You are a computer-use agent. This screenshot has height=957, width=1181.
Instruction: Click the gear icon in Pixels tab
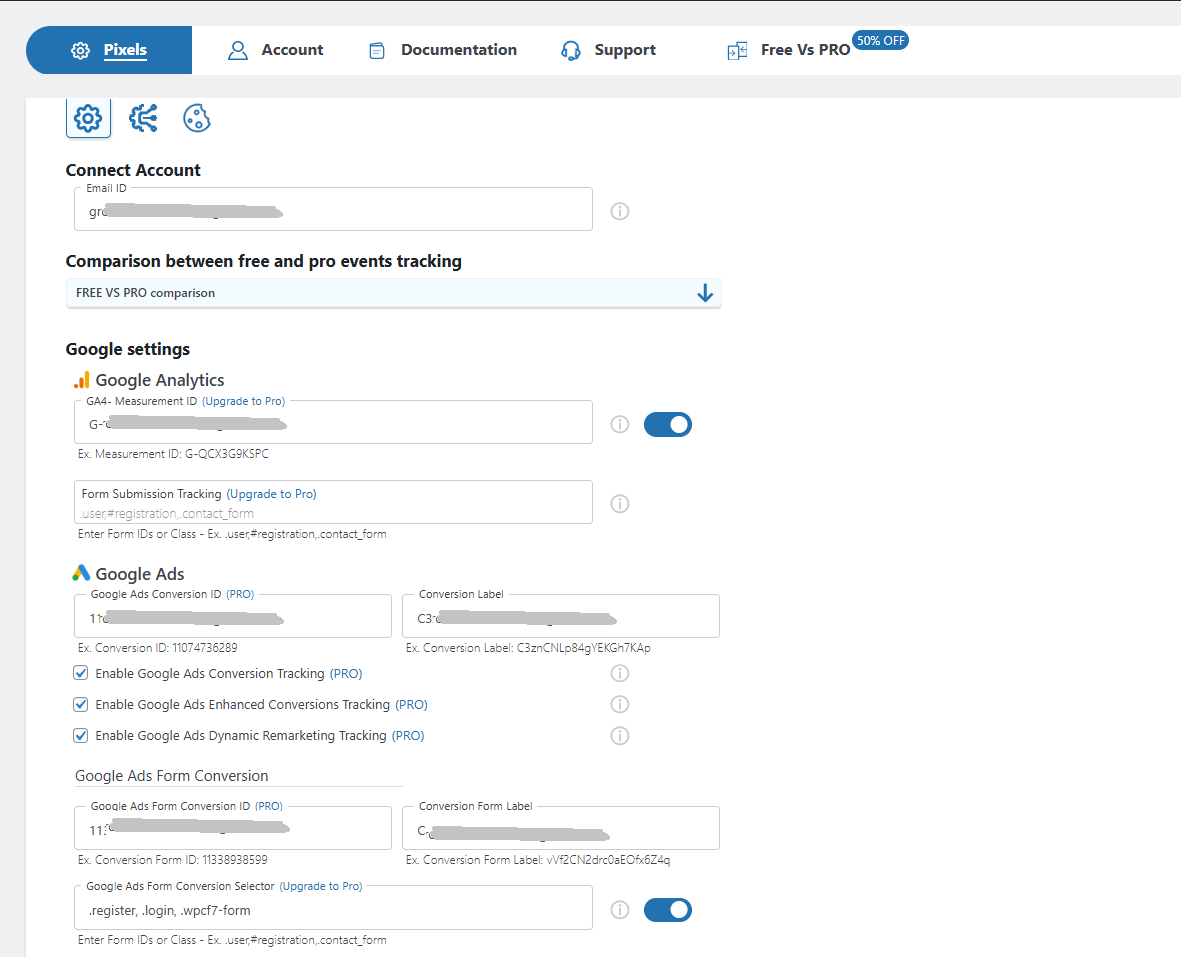81,50
